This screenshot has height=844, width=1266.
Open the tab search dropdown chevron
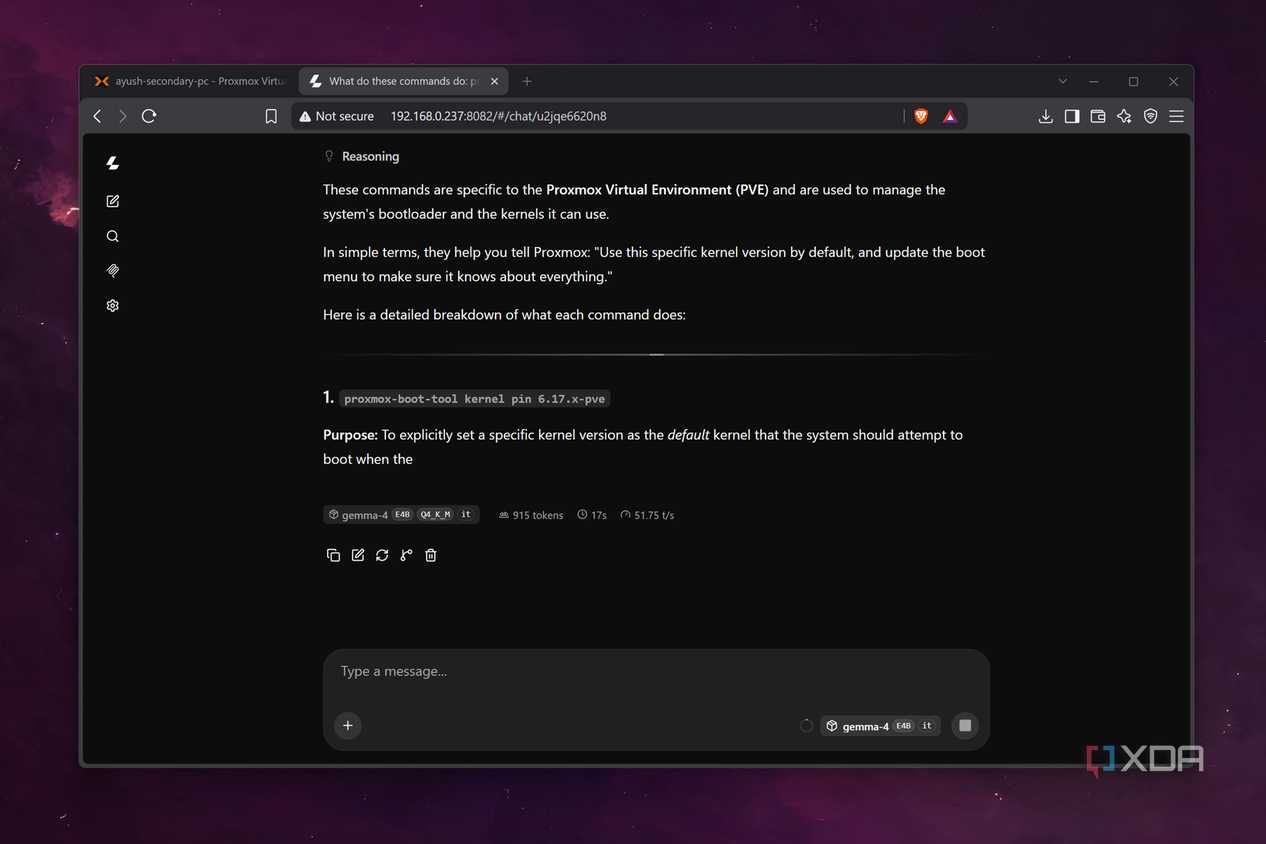[1062, 81]
